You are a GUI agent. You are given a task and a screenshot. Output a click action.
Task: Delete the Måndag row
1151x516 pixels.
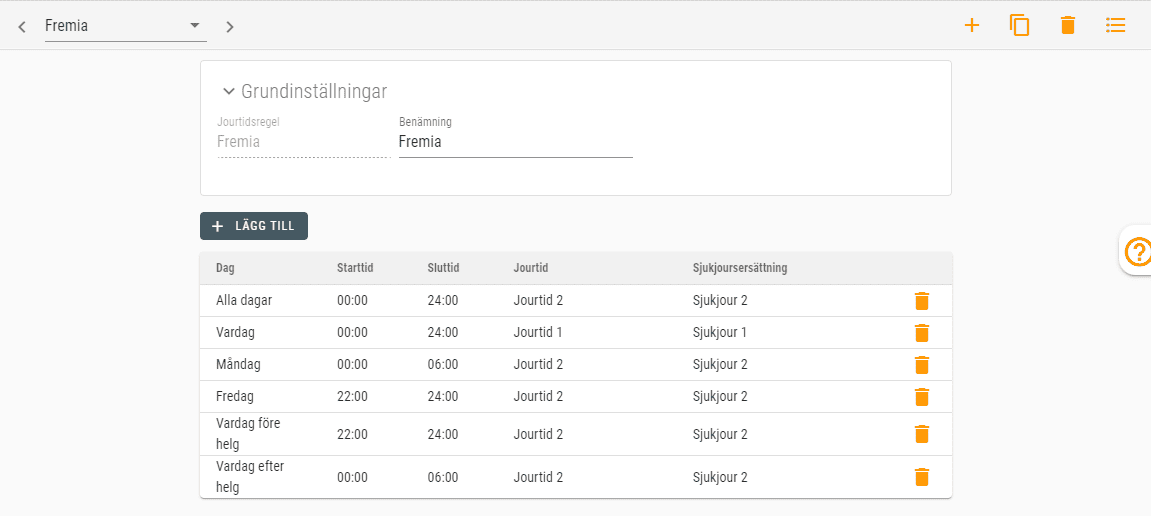(x=922, y=365)
